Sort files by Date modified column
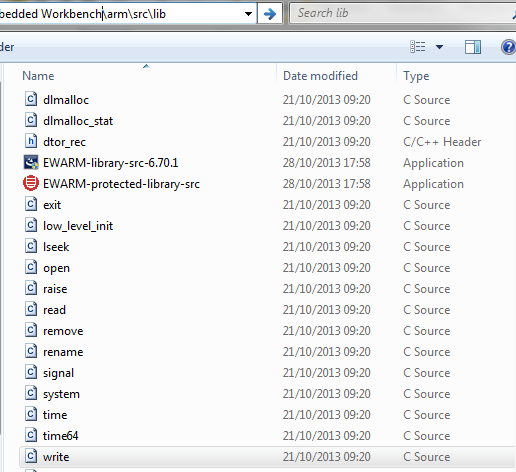This screenshot has width=516, height=472. (x=320, y=76)
